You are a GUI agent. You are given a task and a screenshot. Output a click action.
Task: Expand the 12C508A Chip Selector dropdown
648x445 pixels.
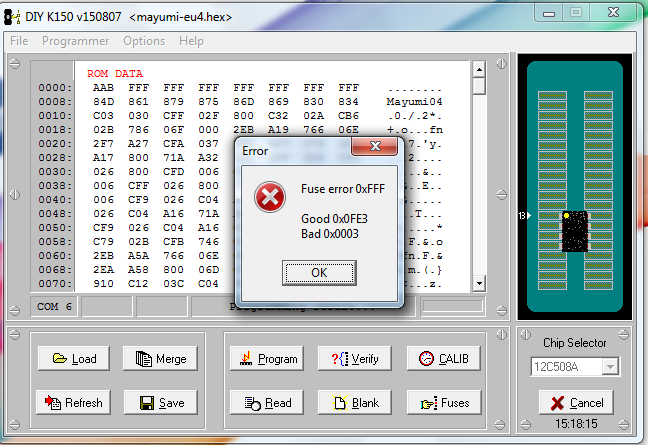[x=610, y=367]
